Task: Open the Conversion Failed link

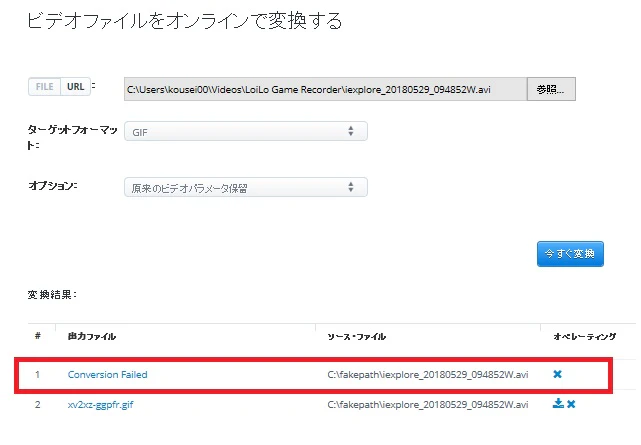Action: coord(108,374)
